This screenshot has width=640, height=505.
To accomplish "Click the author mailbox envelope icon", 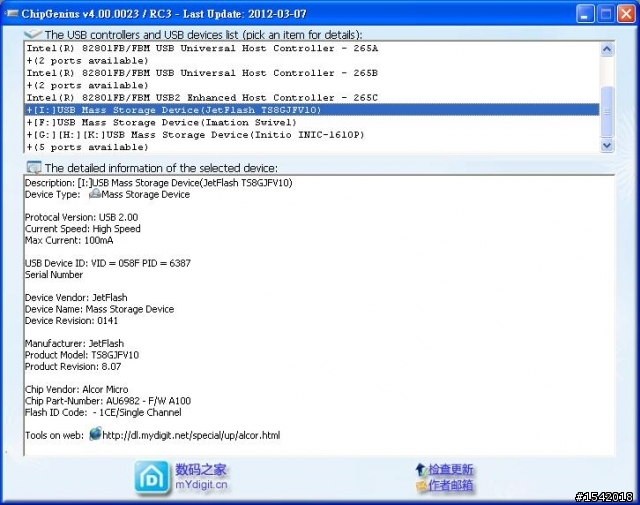I will [421, 486].
